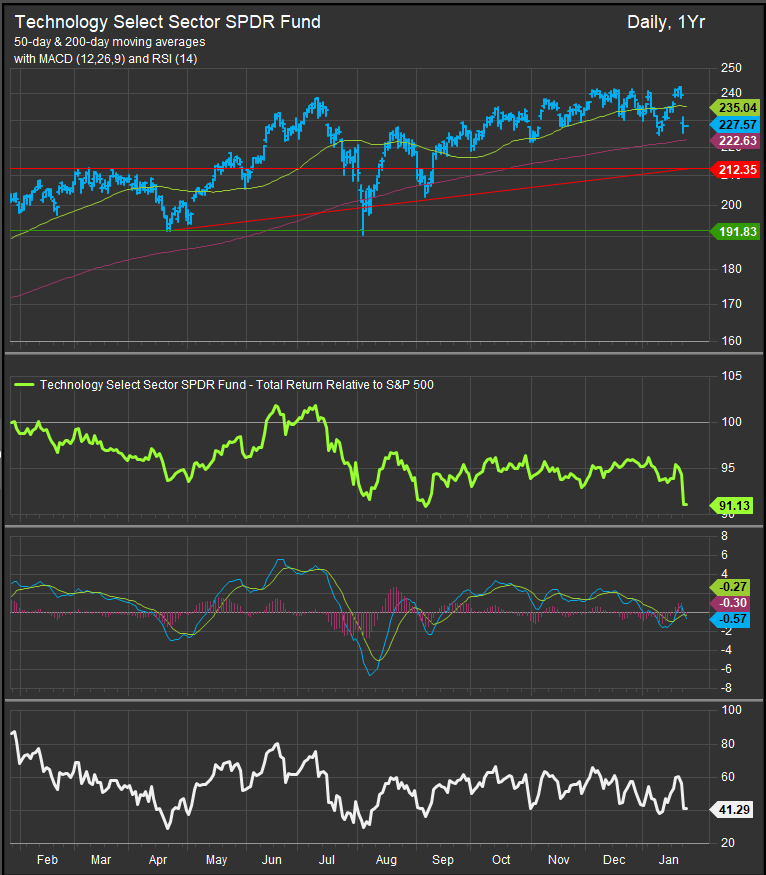Click the 227.57 last price tag
766x875 pixels.
[x=734, y=124]
